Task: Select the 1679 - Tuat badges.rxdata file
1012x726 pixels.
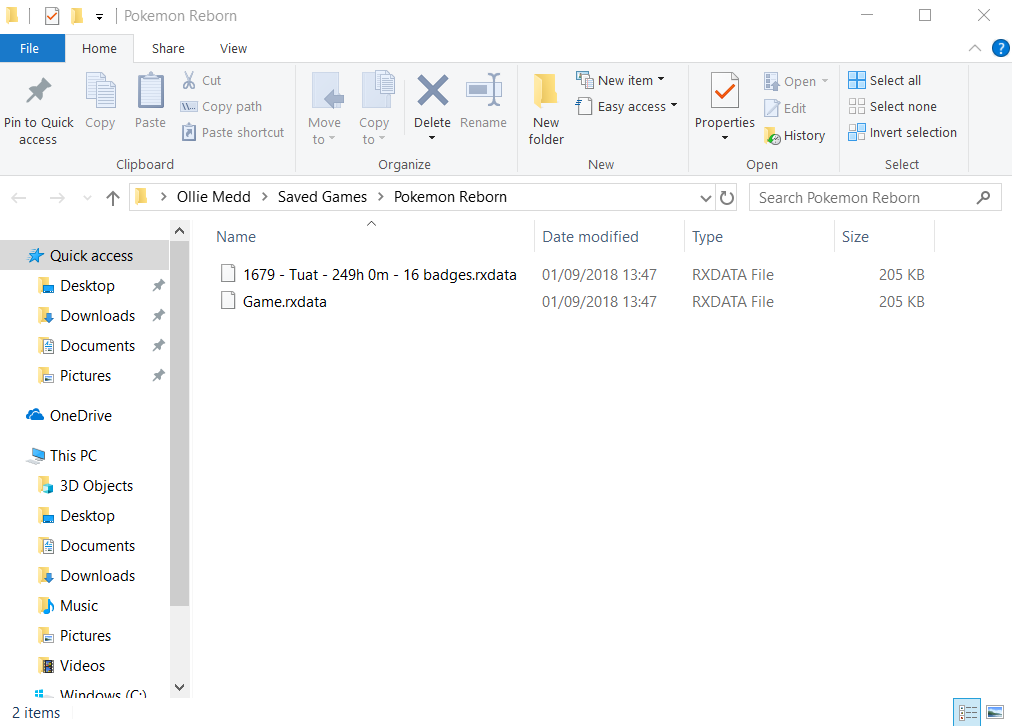Action: [380, 275]
